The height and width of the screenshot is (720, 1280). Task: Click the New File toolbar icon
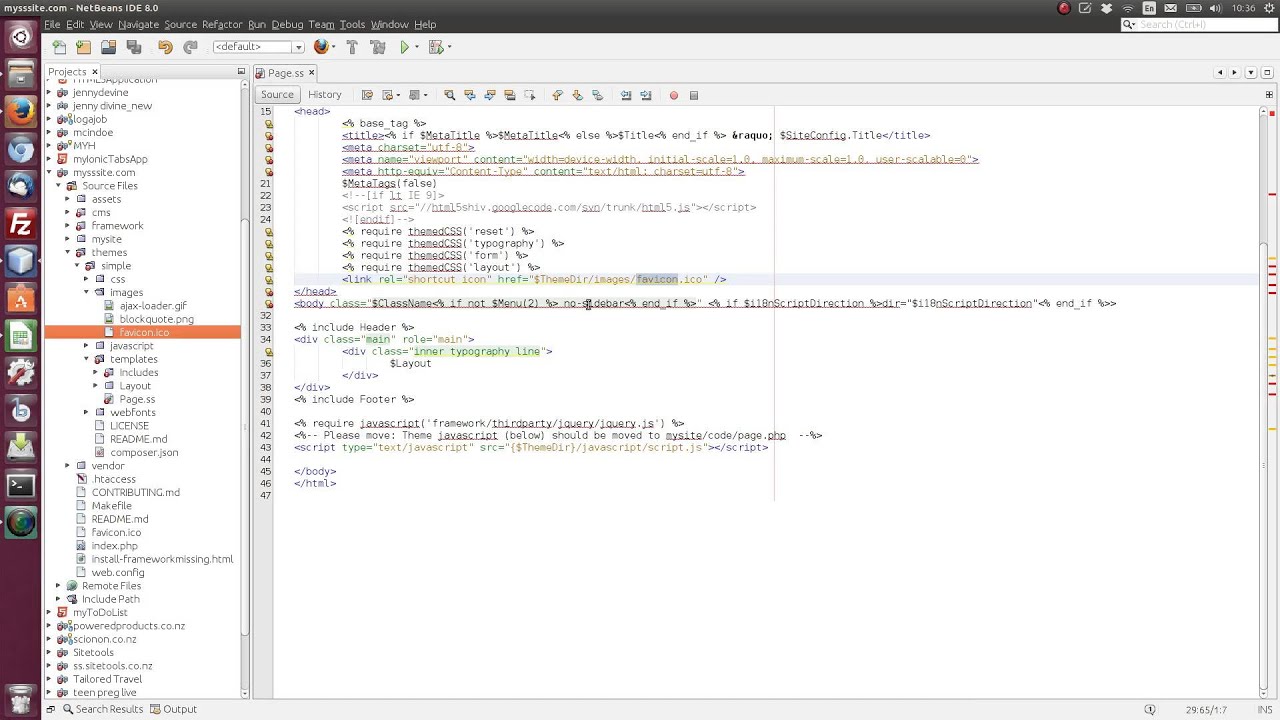coord(59,47)
